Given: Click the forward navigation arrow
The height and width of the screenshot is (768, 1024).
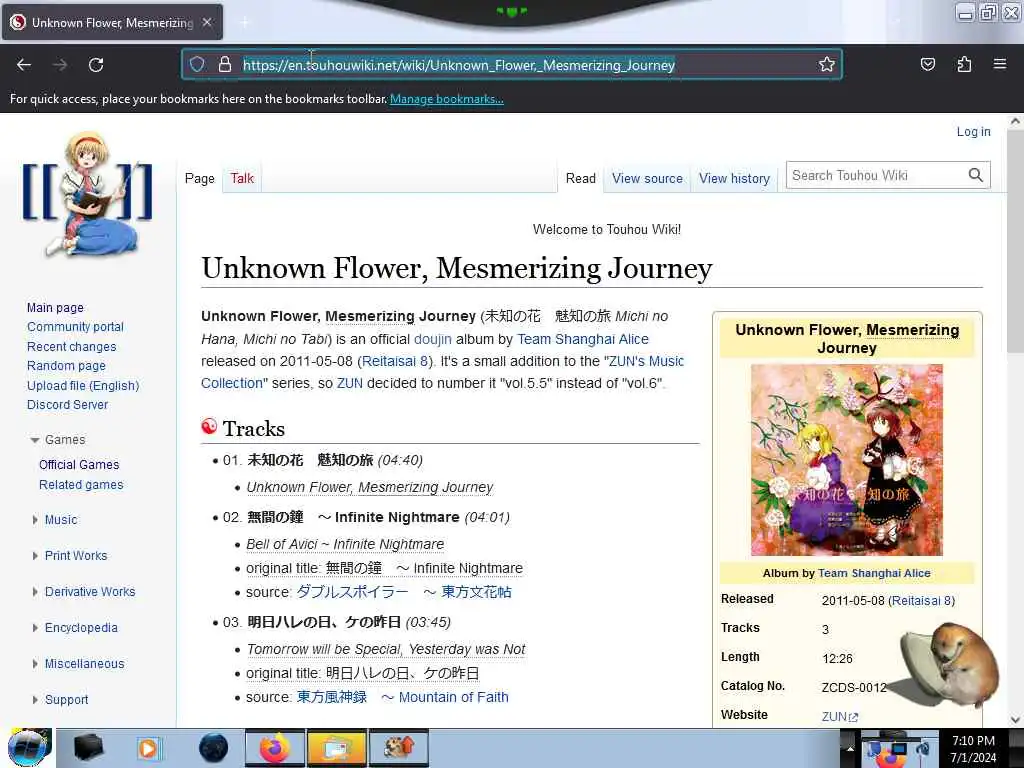Looking at the screenshot, I should point(60,65).
